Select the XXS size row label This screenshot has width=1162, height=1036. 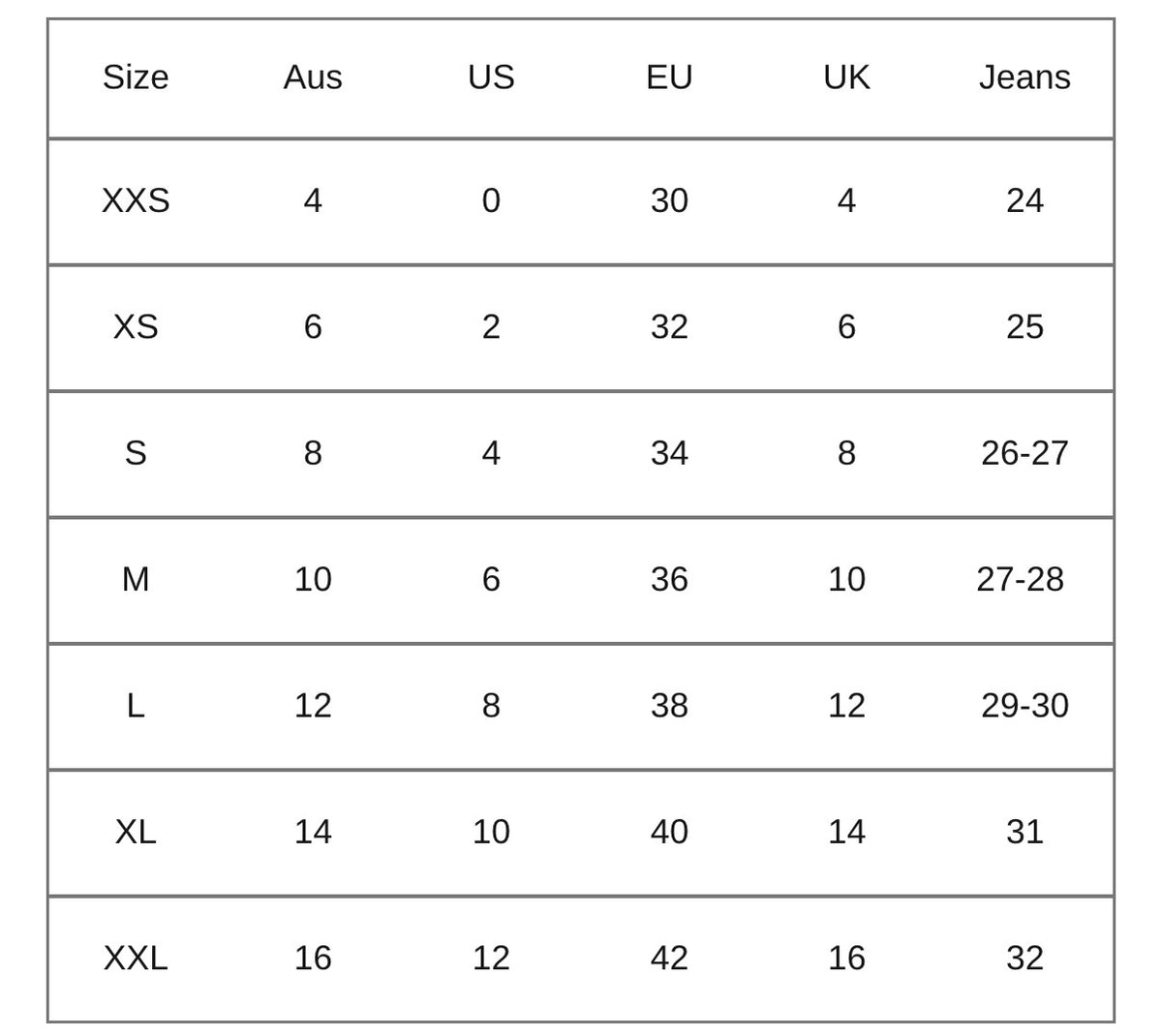click(136, 200)
